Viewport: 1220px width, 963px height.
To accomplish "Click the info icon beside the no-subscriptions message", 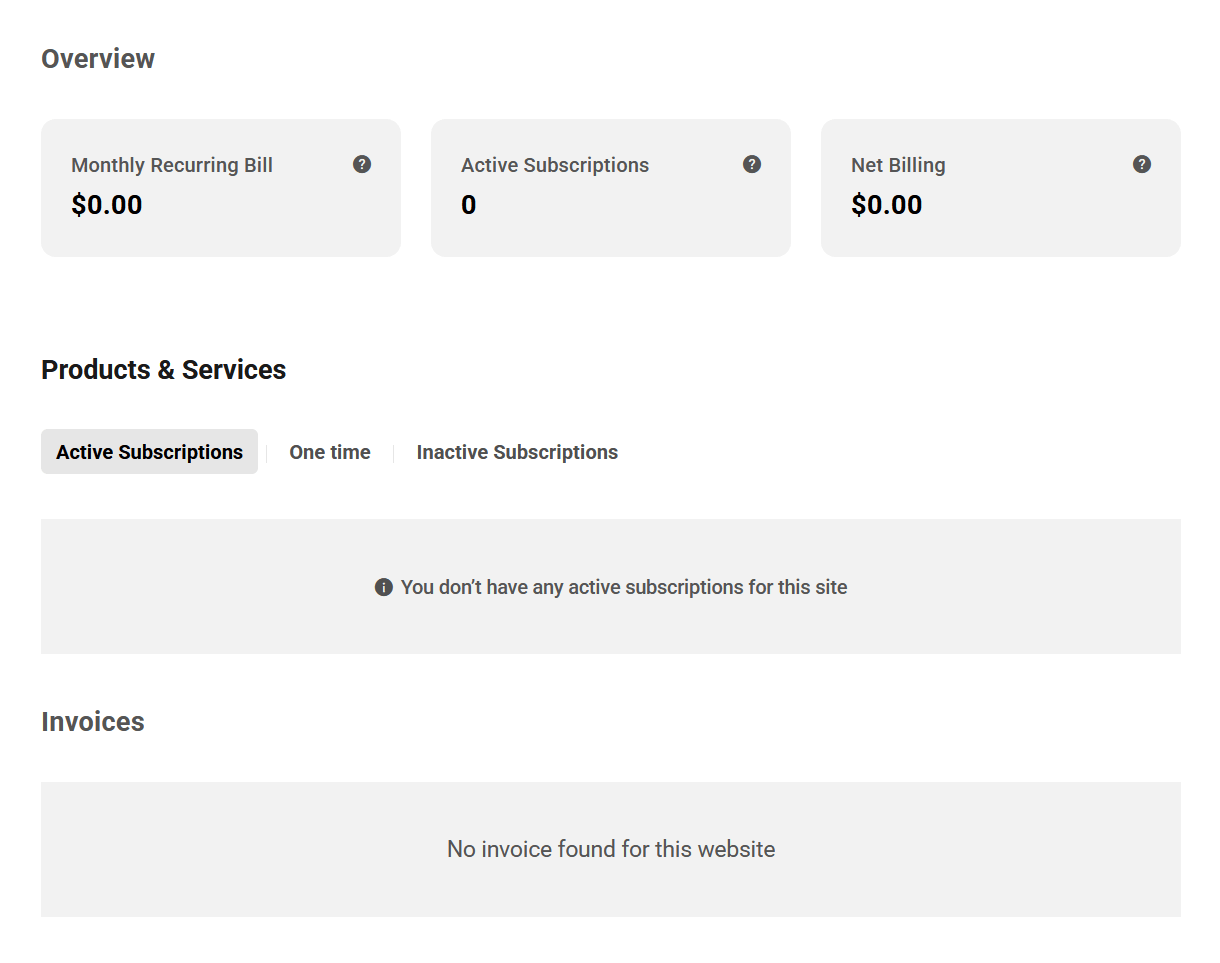I will (x=383, y=587).
